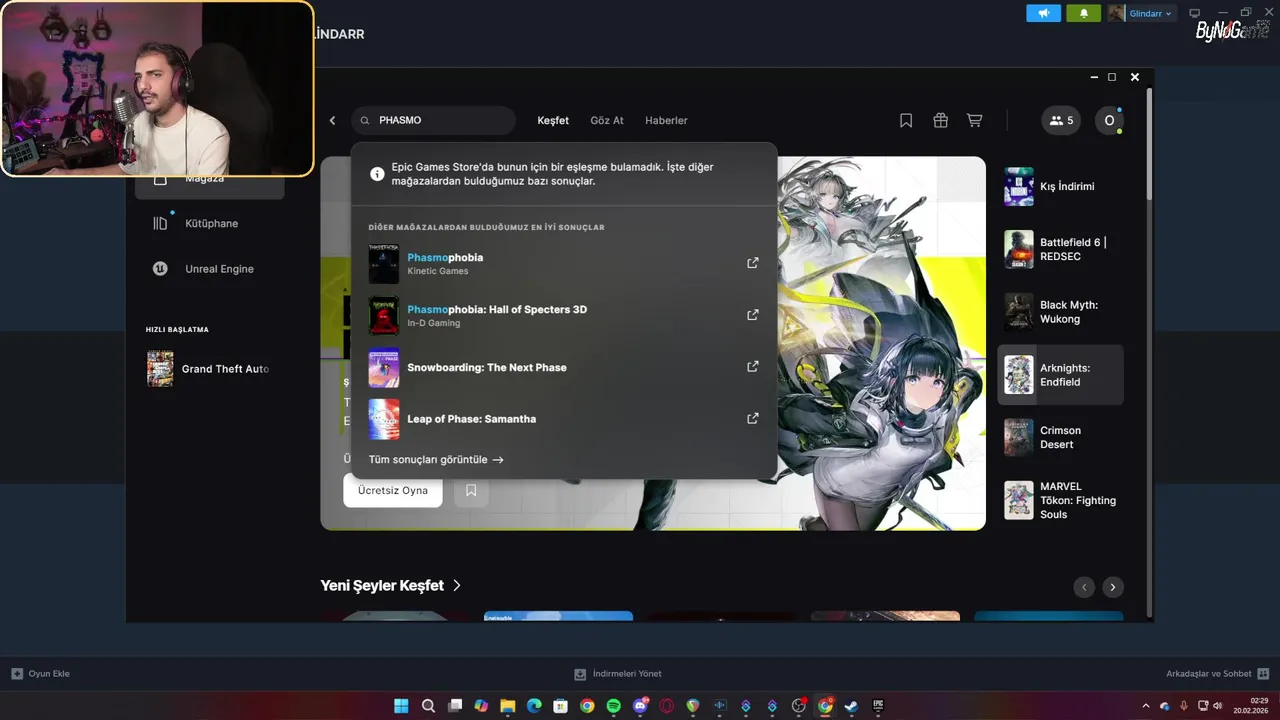Select the Phasmophobia by Kinetic Games result
Viewport: 1280px width, 720px height.
click(x=563, y=263)
